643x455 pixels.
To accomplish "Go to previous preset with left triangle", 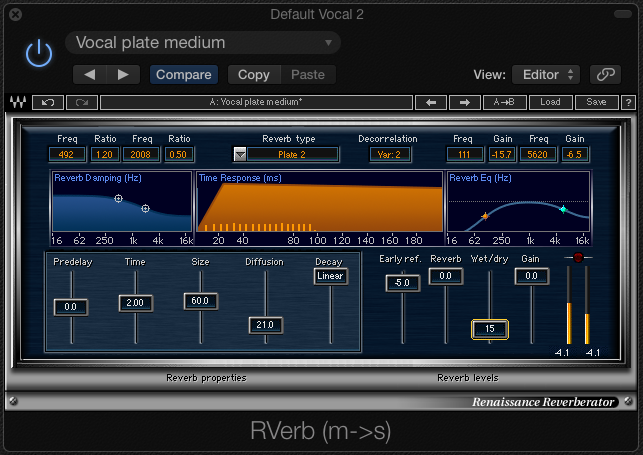I will point(89,75).
